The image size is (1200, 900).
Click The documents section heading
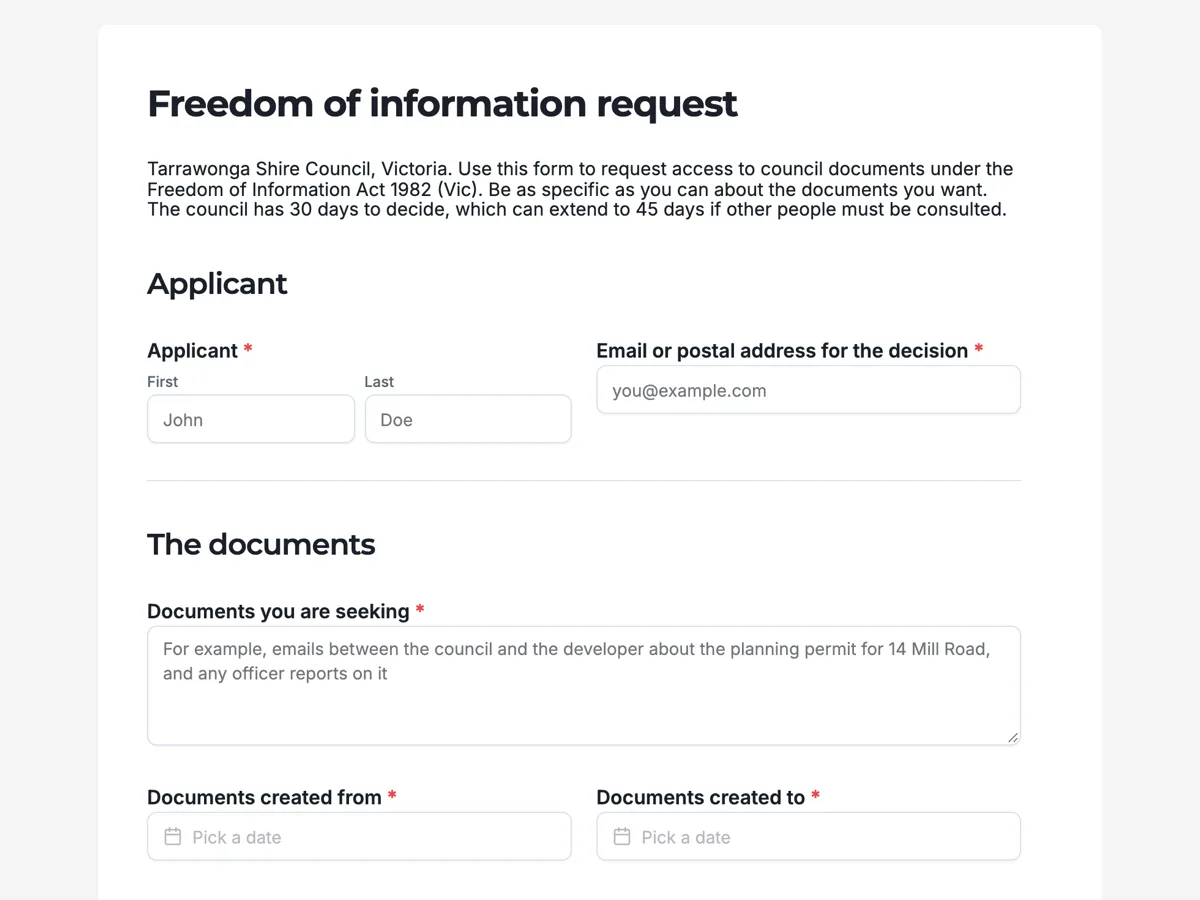pyautogui.click(x=261, y=545)
